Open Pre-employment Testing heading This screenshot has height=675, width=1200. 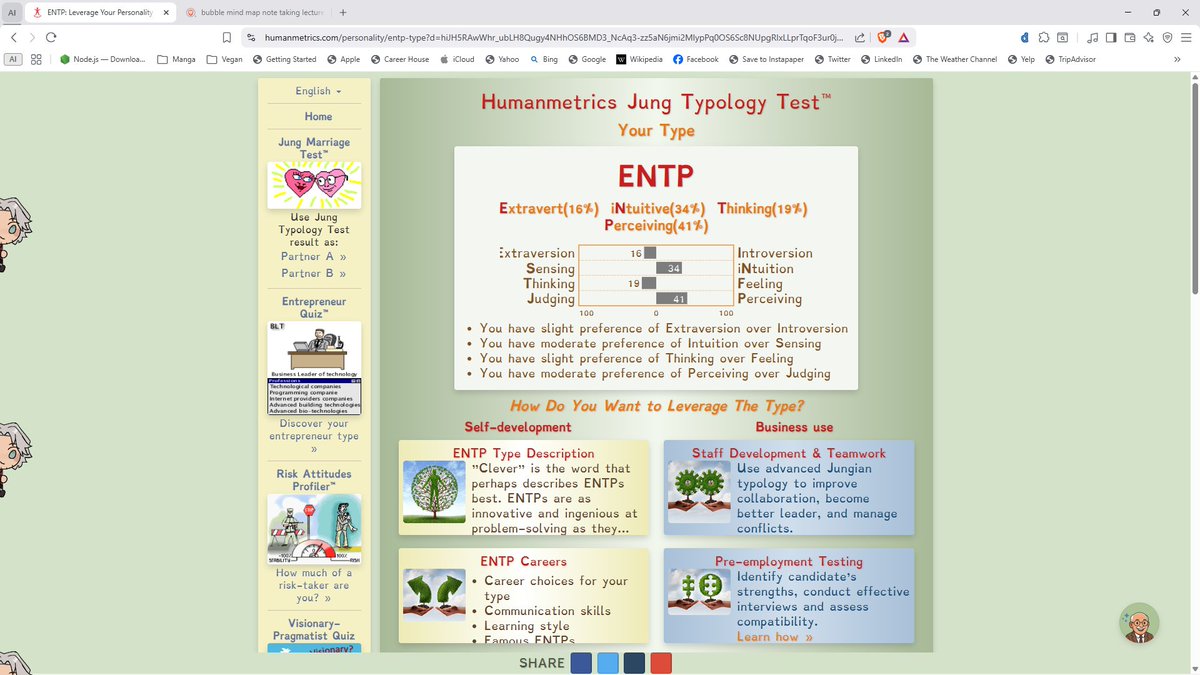(x=789, y=561)
